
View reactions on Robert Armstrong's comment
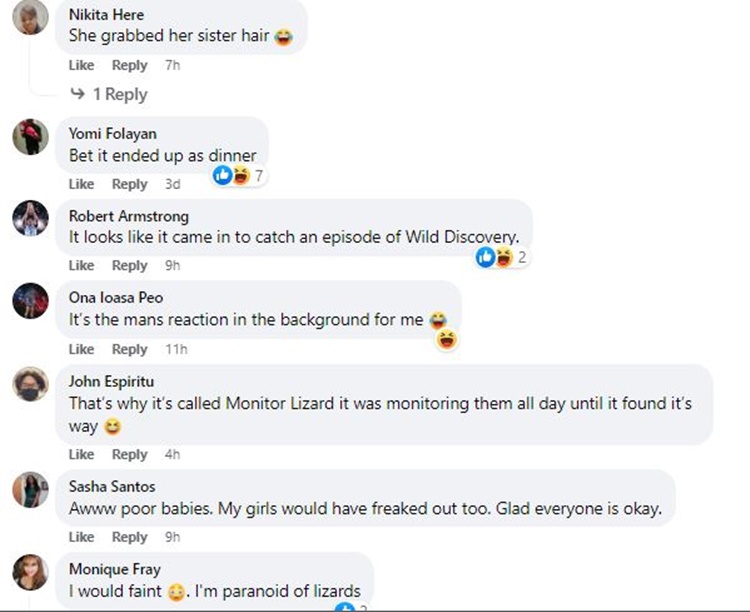click(x=502, y=258)
